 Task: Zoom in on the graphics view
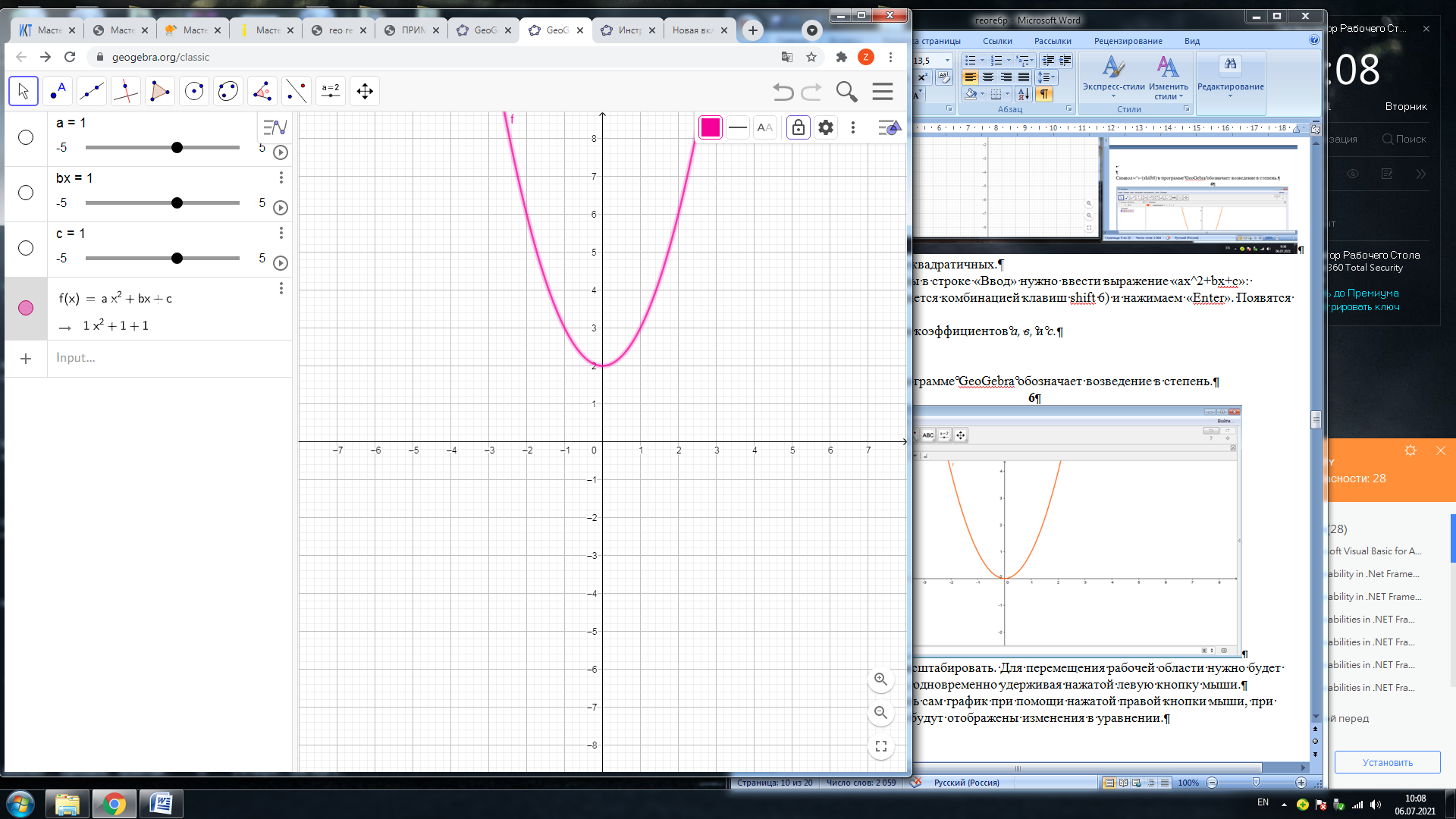880,679
